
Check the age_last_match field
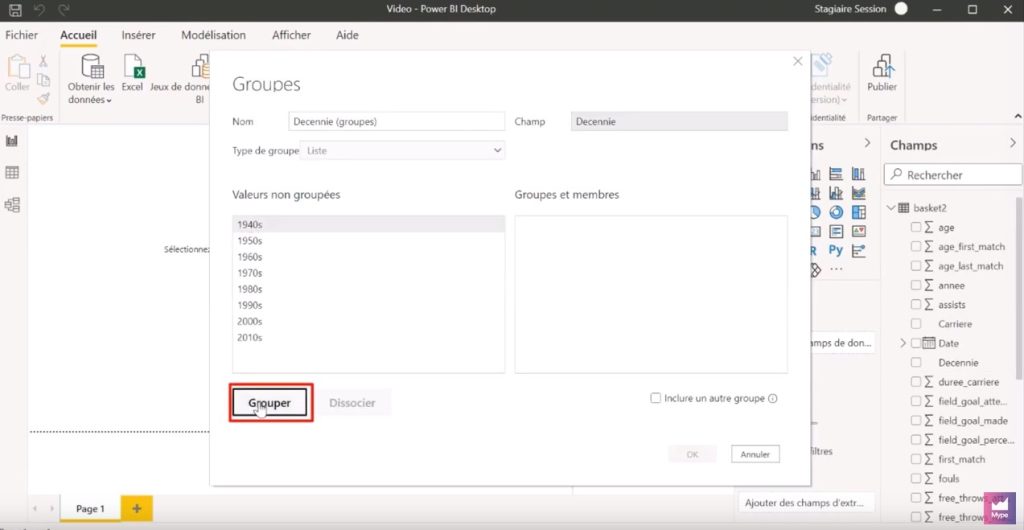point(916,266)
